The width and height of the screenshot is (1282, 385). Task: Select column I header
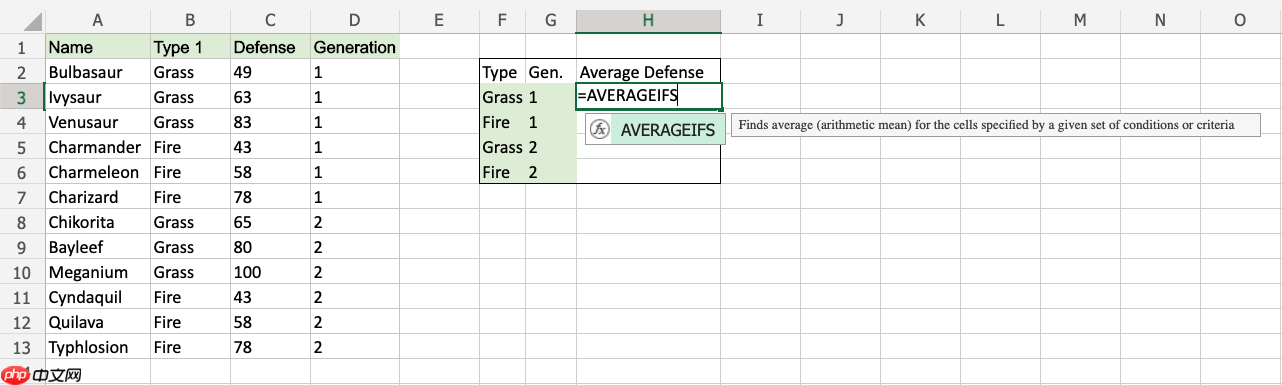point(761,20)
